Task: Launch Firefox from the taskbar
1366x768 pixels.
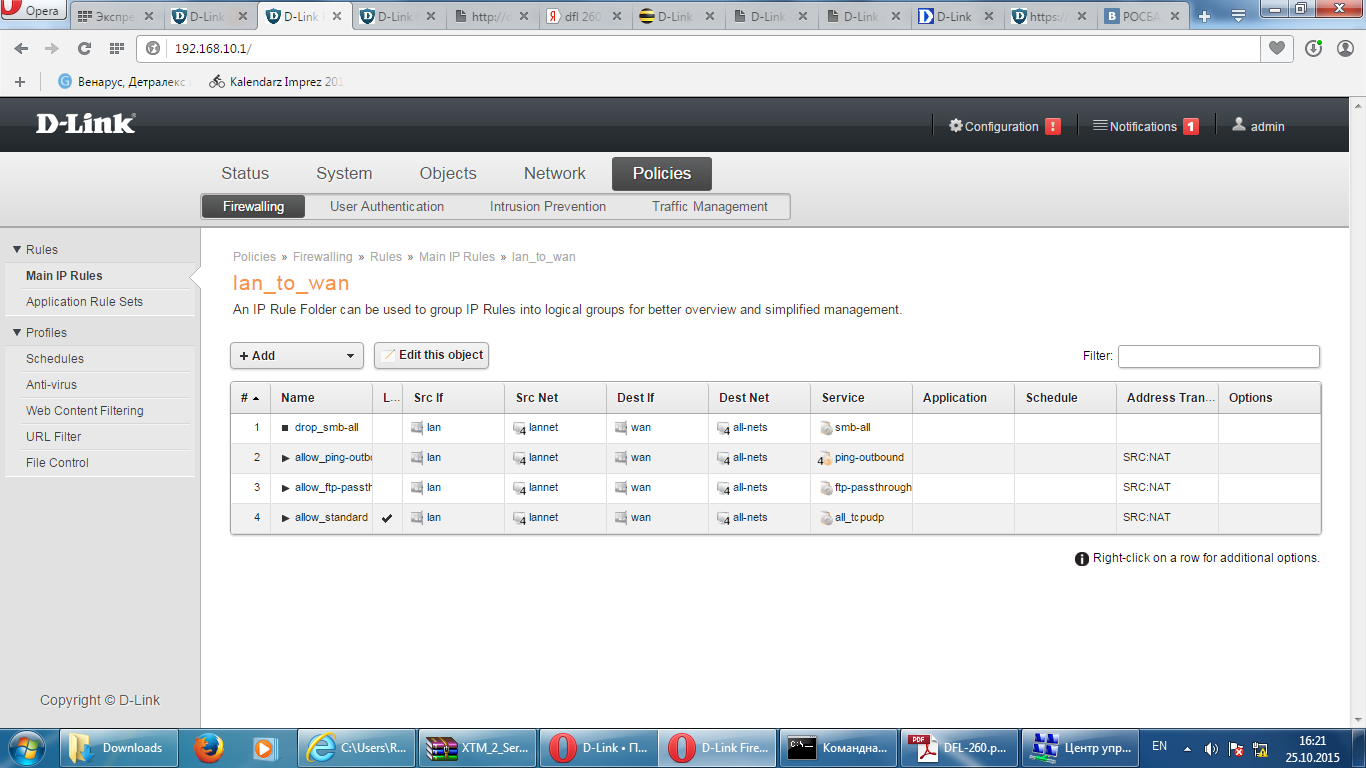Action: pyautogui.click(x=208, y=748)
